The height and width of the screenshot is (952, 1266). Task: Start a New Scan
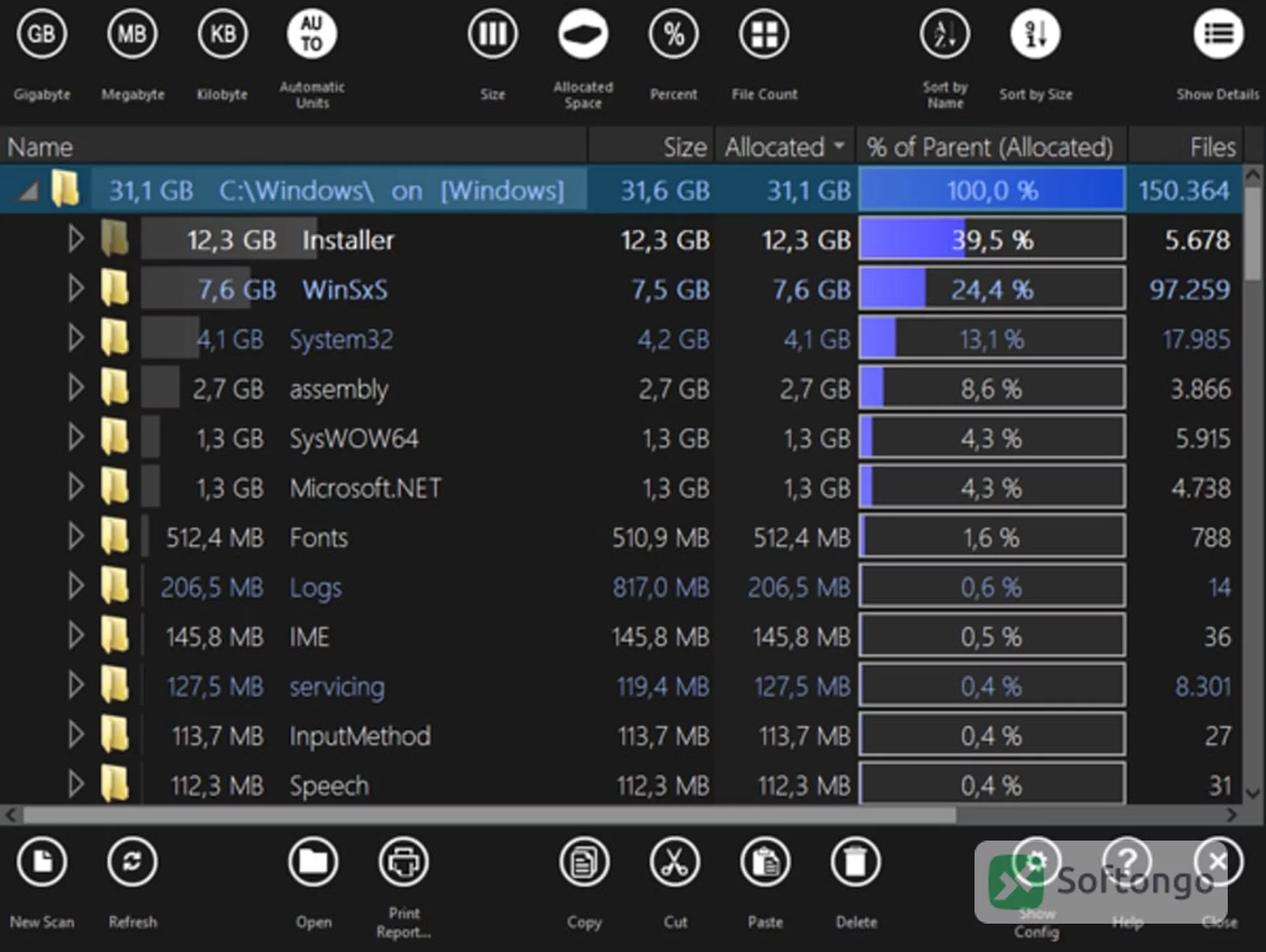(42, 862)
